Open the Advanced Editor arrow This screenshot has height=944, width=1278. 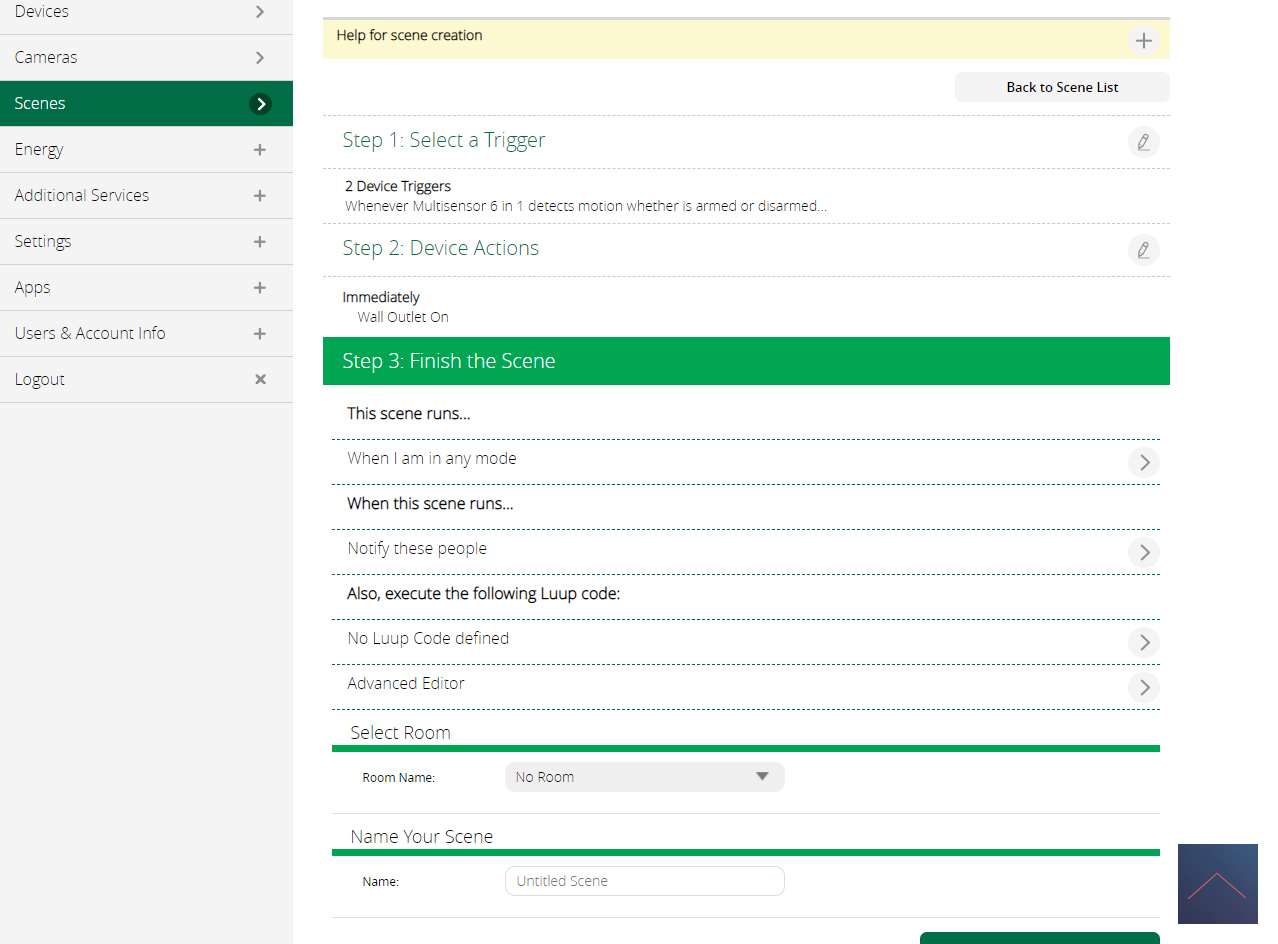pyautogui.click(x=1143, y=687)
